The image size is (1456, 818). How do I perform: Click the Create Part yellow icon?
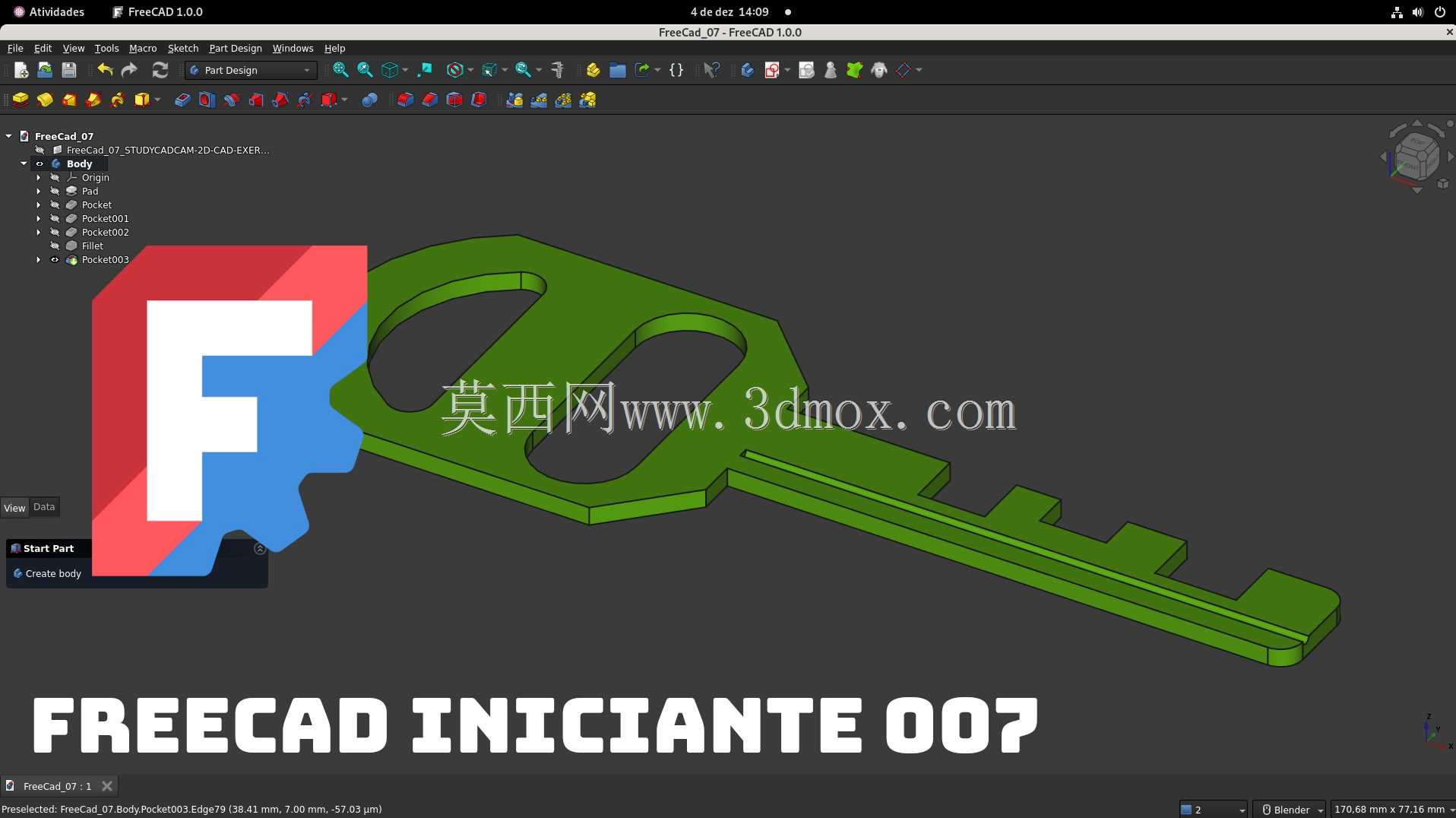click(x=593, y=70)
